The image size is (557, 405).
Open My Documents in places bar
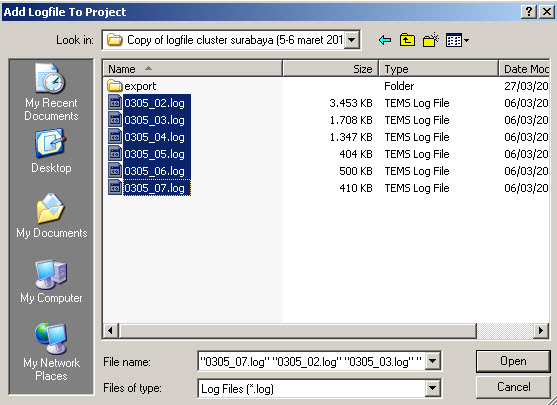(51, 216)
